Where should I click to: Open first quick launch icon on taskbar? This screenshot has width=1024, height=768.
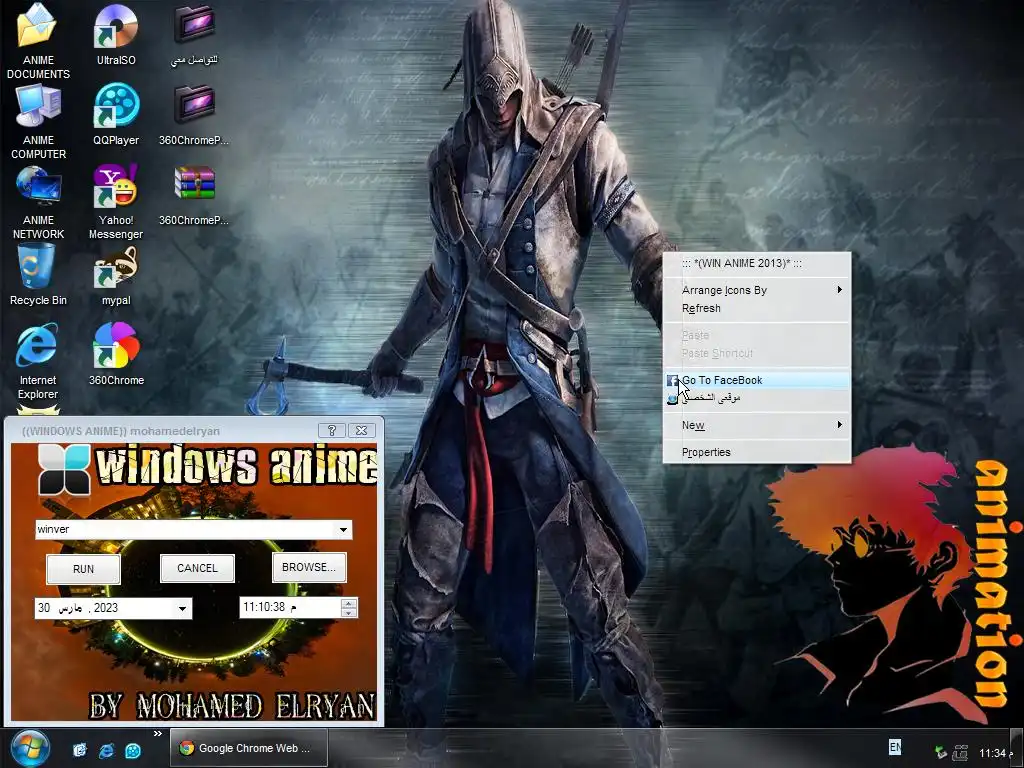click(x=80, y=750)
